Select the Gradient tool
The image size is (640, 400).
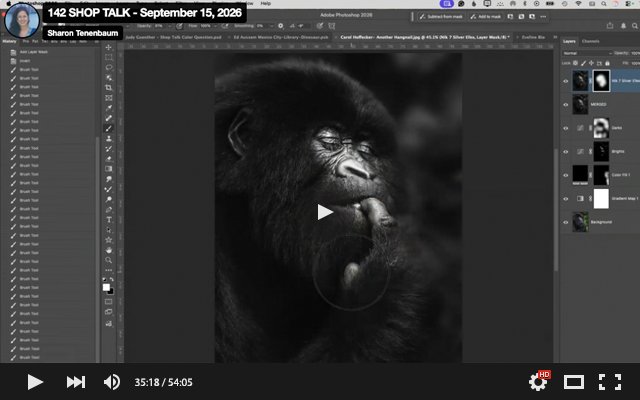[109, 169]
